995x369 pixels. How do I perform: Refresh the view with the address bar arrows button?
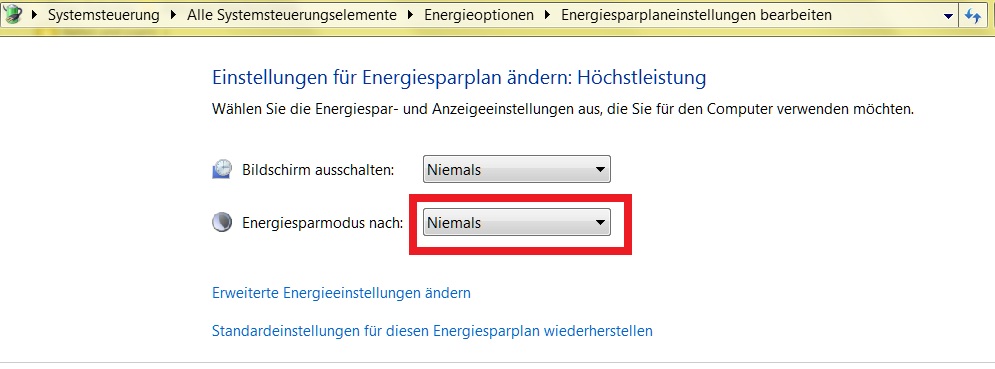pos(973,15)
